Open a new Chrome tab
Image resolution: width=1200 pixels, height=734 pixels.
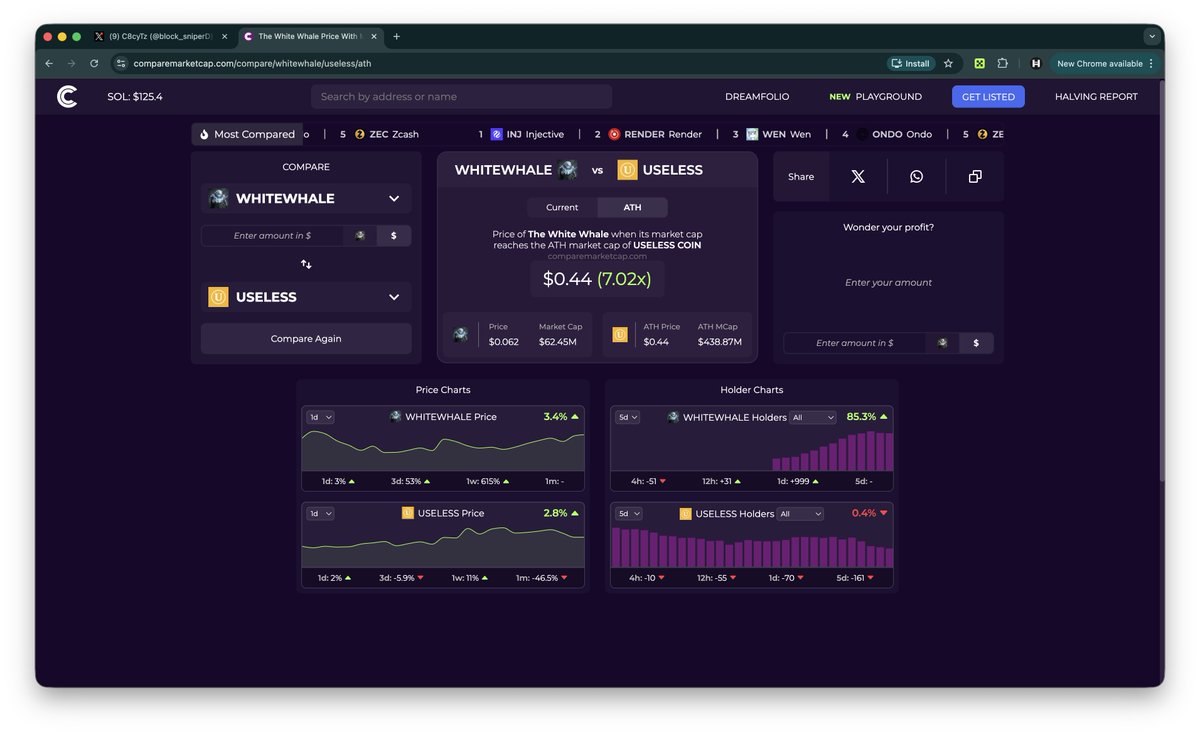click(396, 36)
